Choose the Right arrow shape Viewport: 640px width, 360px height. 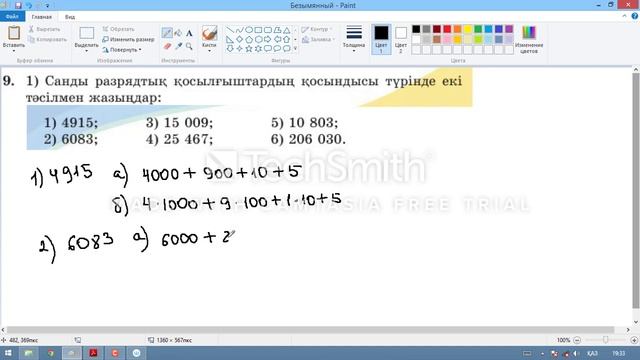coord(268,40)
